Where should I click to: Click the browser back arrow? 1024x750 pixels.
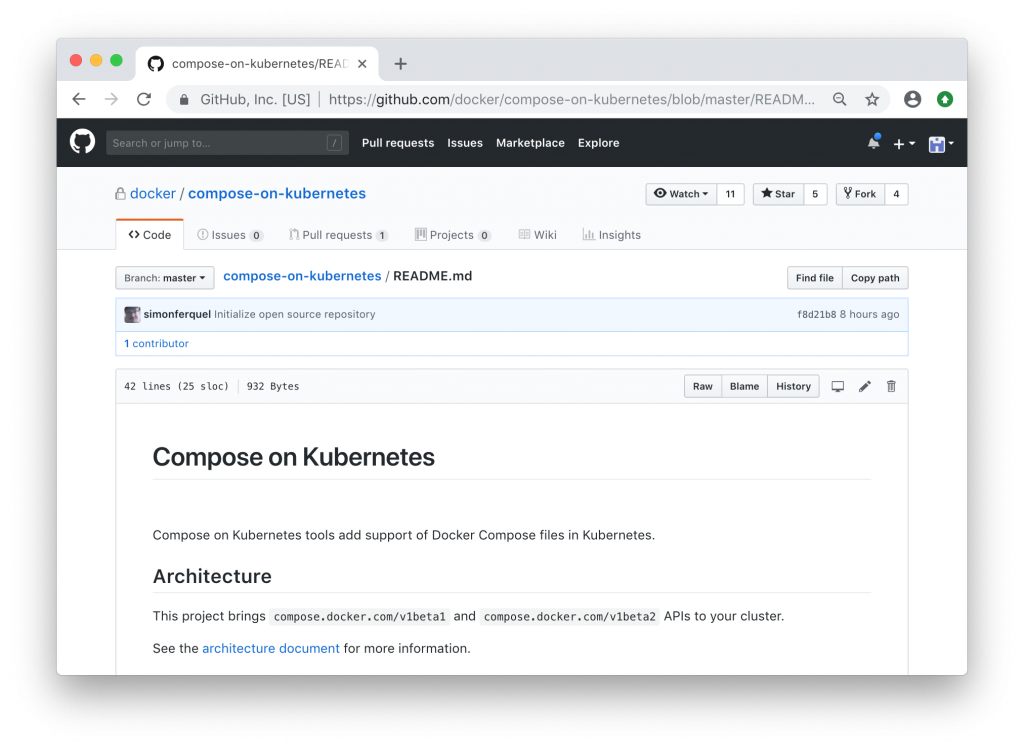coord(79,99)
